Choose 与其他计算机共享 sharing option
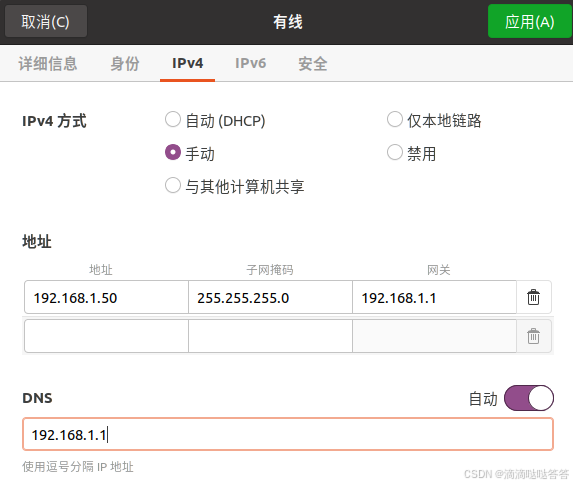The height and width of the screenshot is (485, 573). click(x=172, y=186)
